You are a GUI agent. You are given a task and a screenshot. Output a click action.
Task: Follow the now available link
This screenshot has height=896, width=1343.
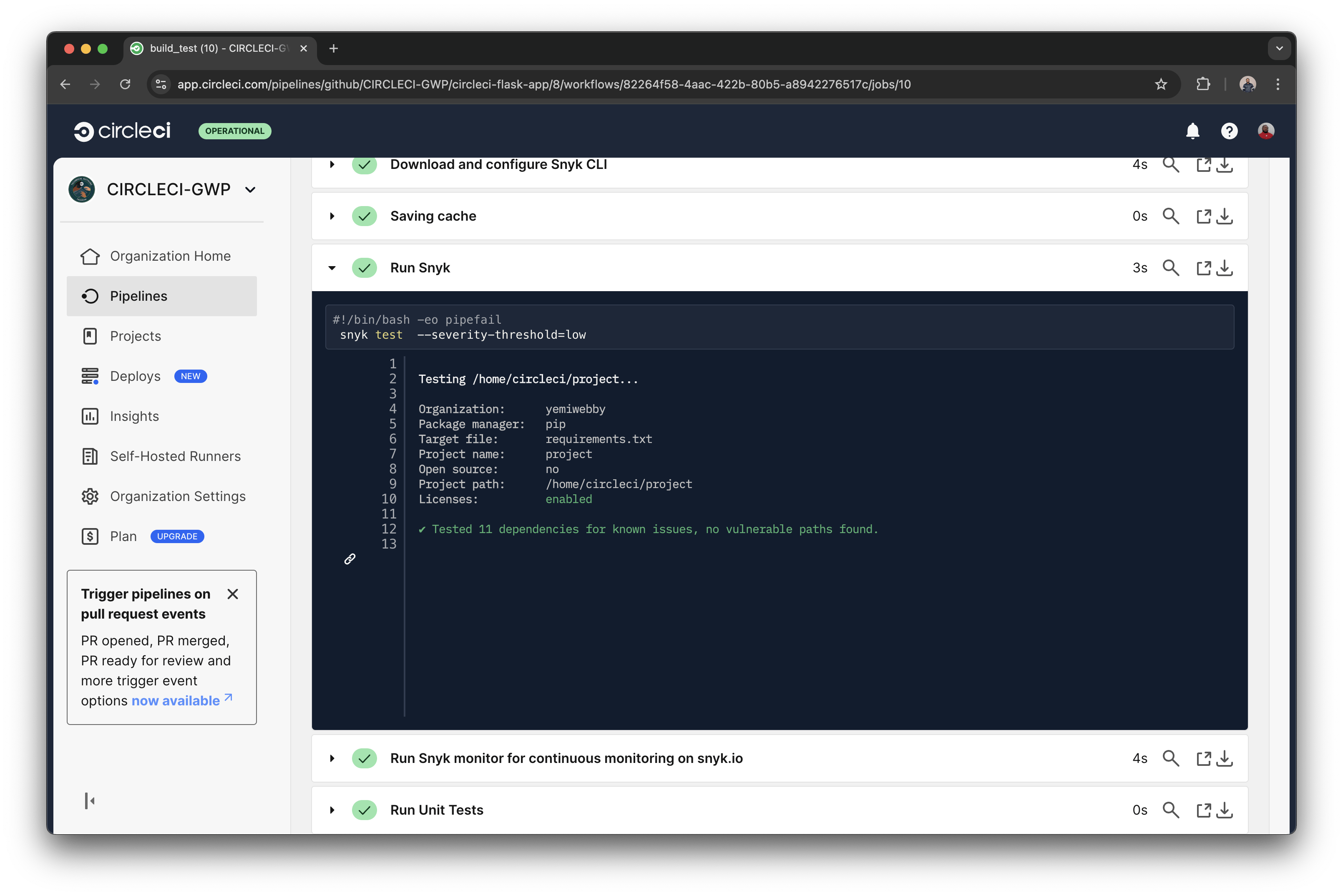click(x=174, y=700)
